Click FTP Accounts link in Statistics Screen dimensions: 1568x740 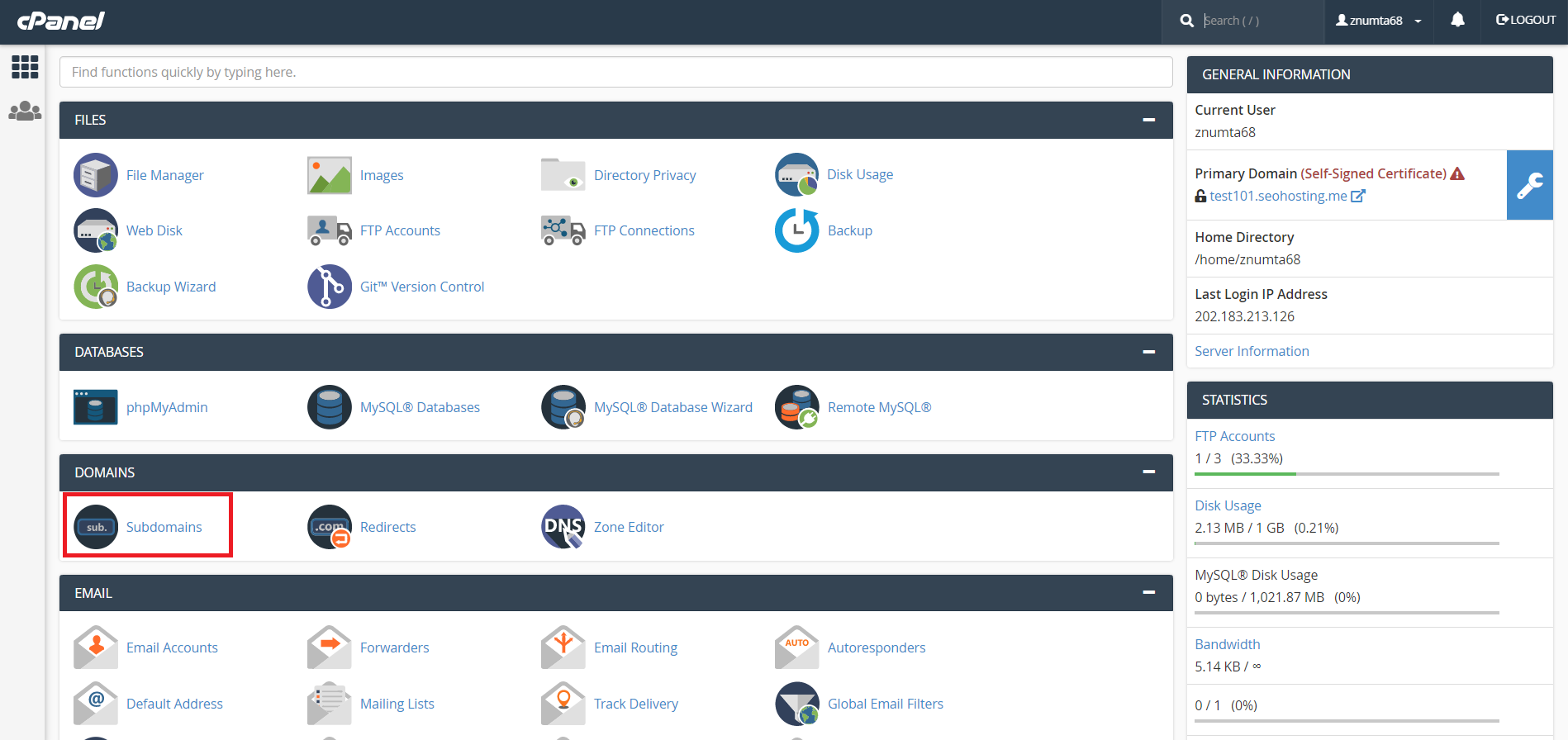point(1234,436)
